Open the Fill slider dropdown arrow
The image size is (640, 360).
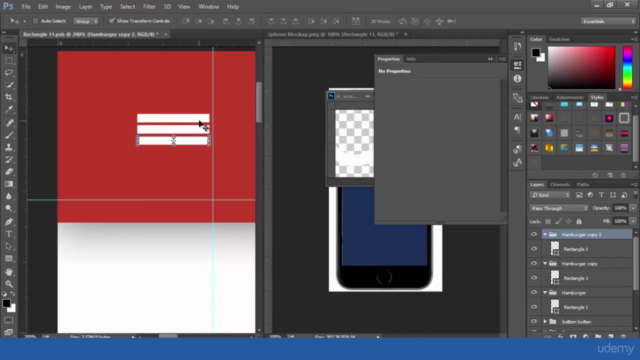point(633,221)
